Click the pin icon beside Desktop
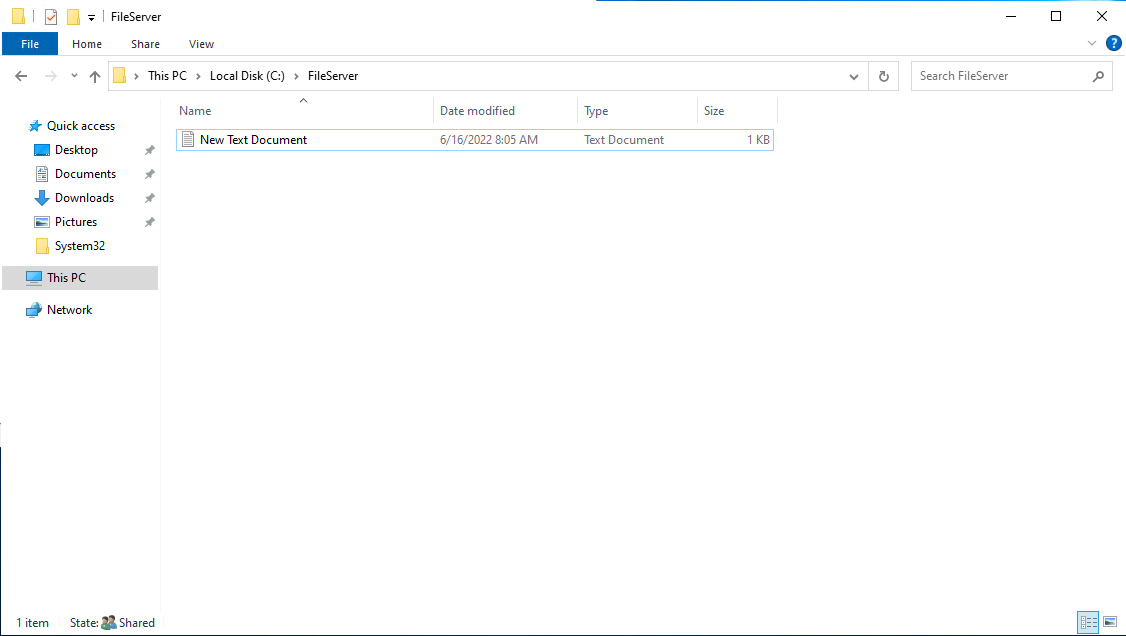Image resolution: width=1126 pixels, height=636 pixels. tap(149, 150)
